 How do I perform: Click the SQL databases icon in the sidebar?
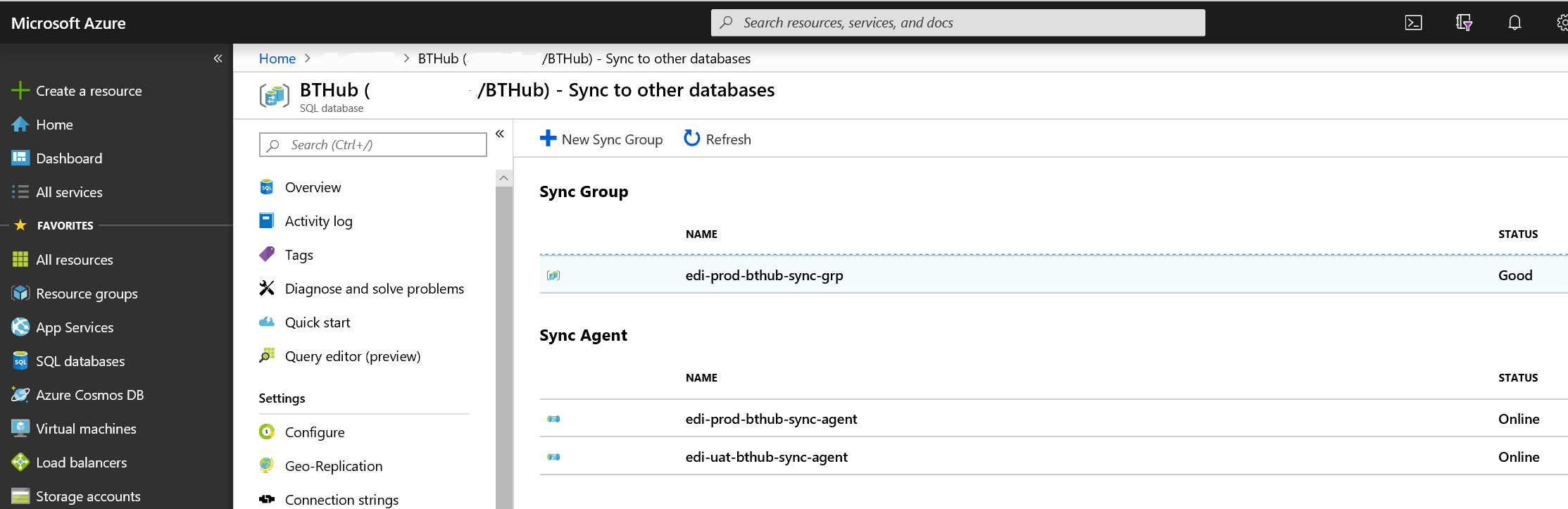[20, 361]
